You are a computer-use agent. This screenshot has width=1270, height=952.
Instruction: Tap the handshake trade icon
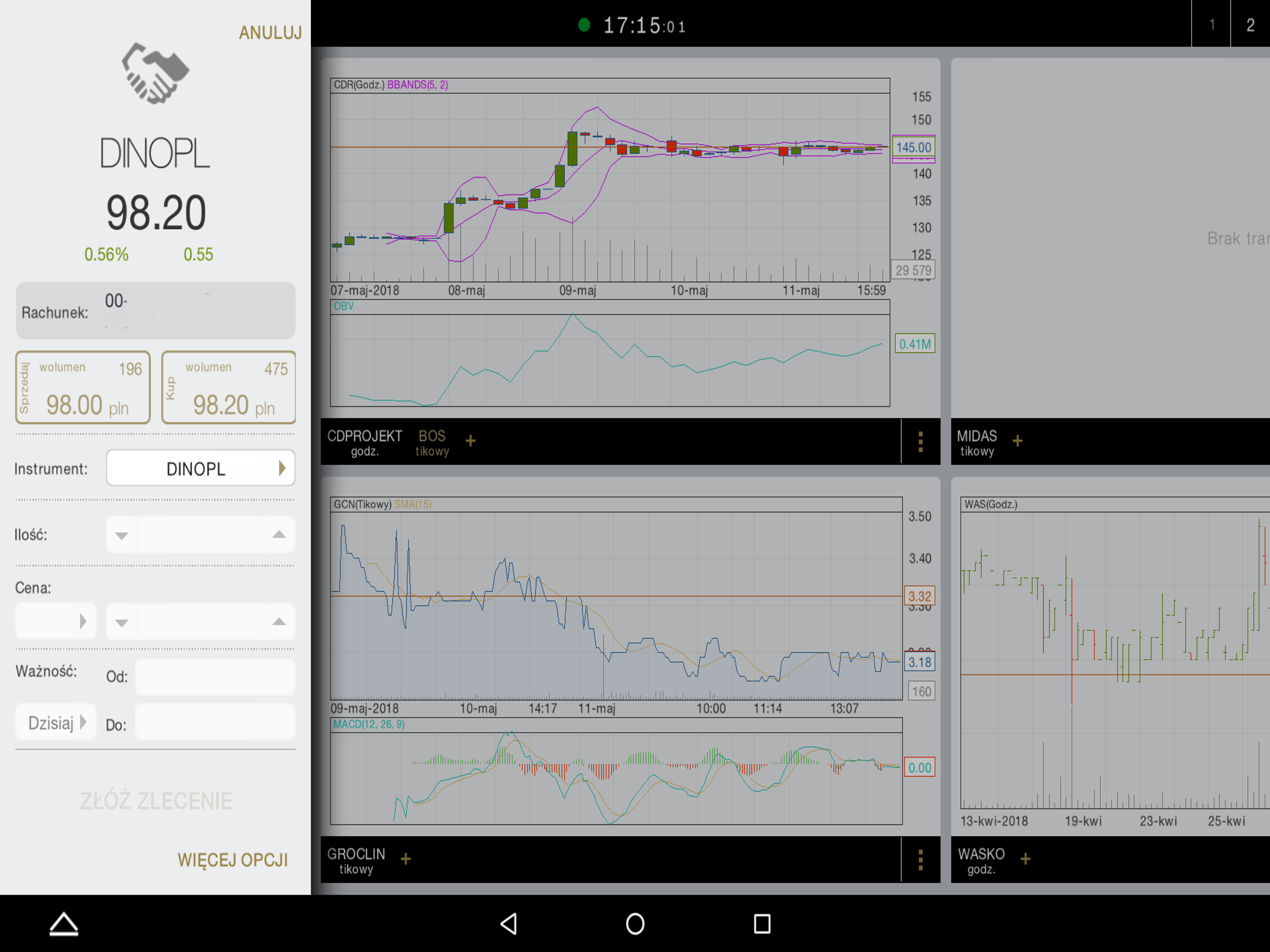pos(156,73)
